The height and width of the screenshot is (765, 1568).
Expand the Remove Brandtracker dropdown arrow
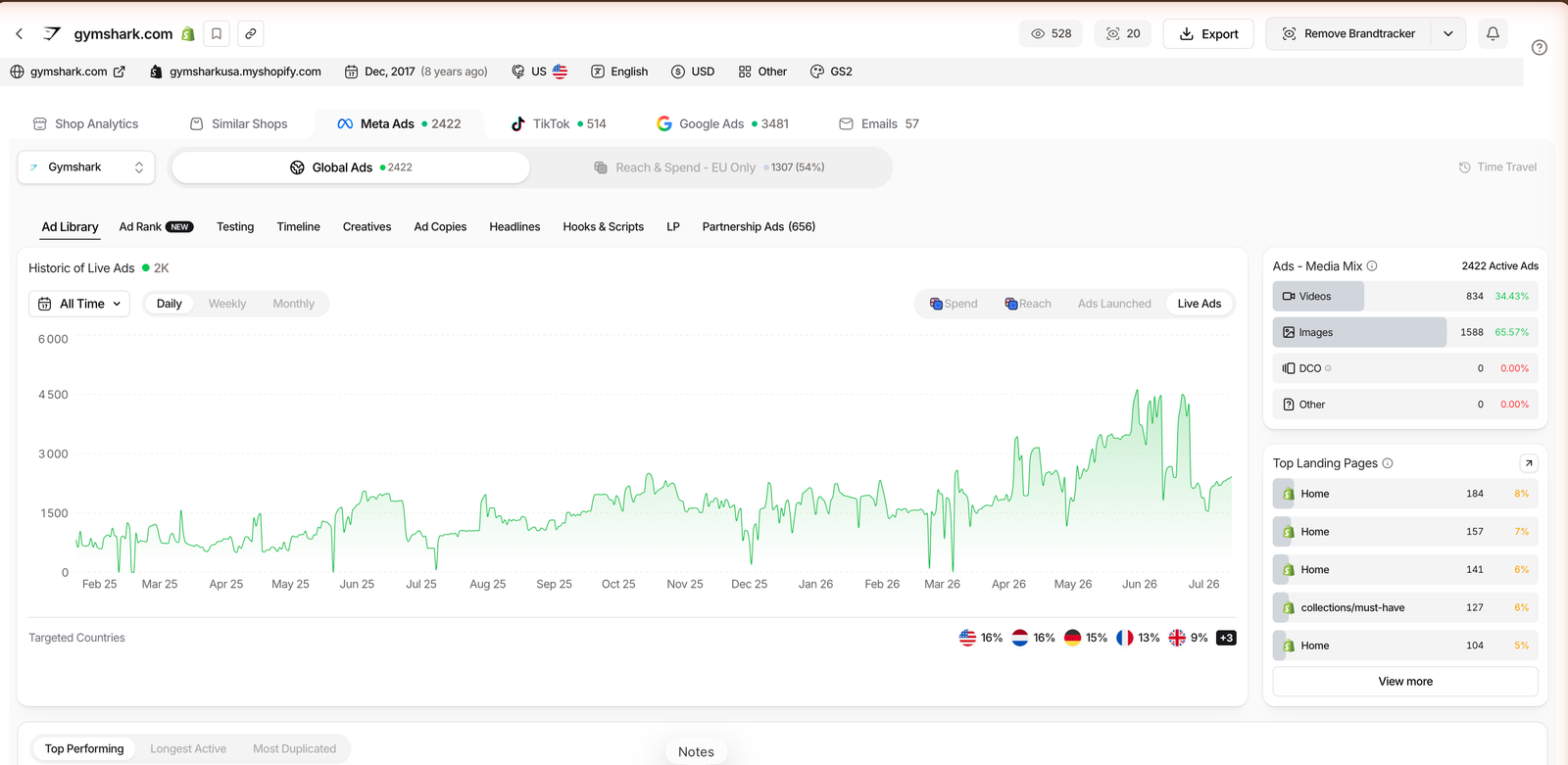tap(1448, 33)
